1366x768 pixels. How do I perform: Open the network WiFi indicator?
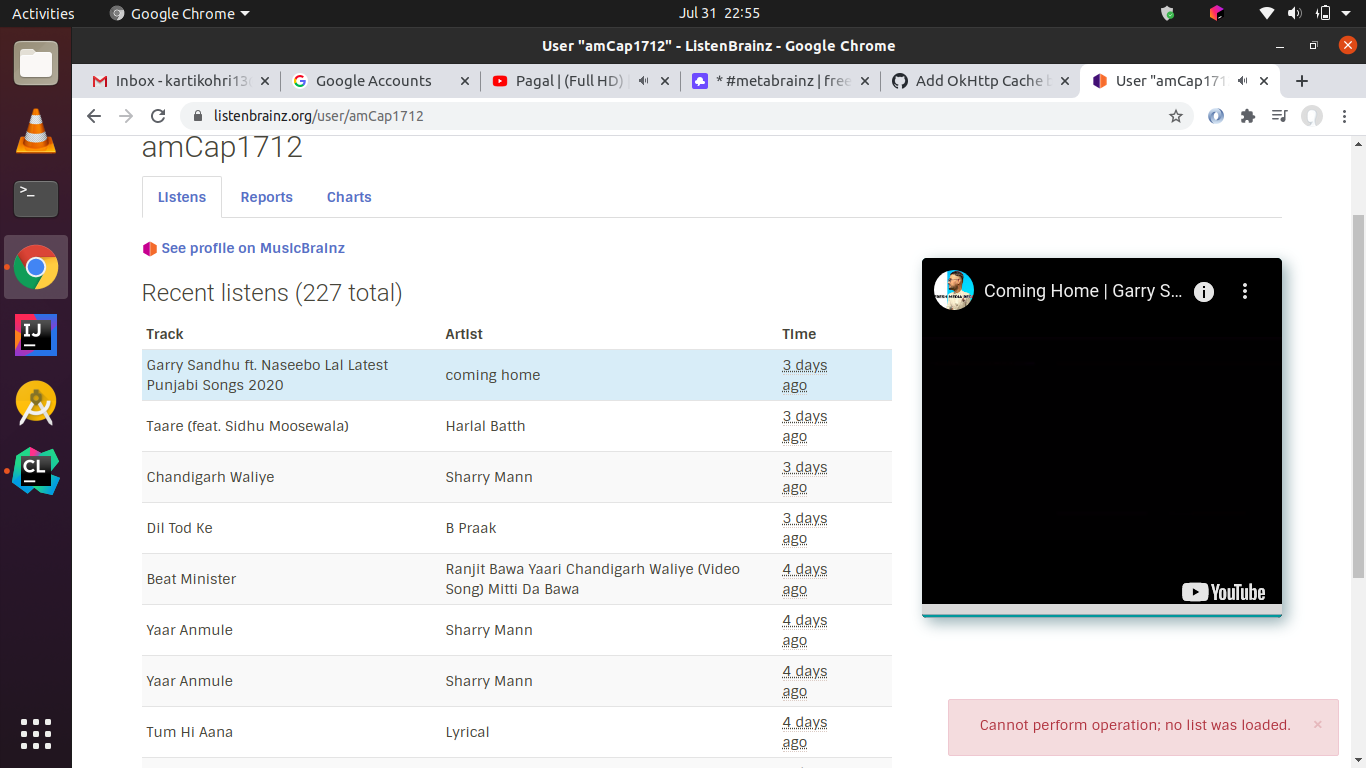coord(1267,13)
